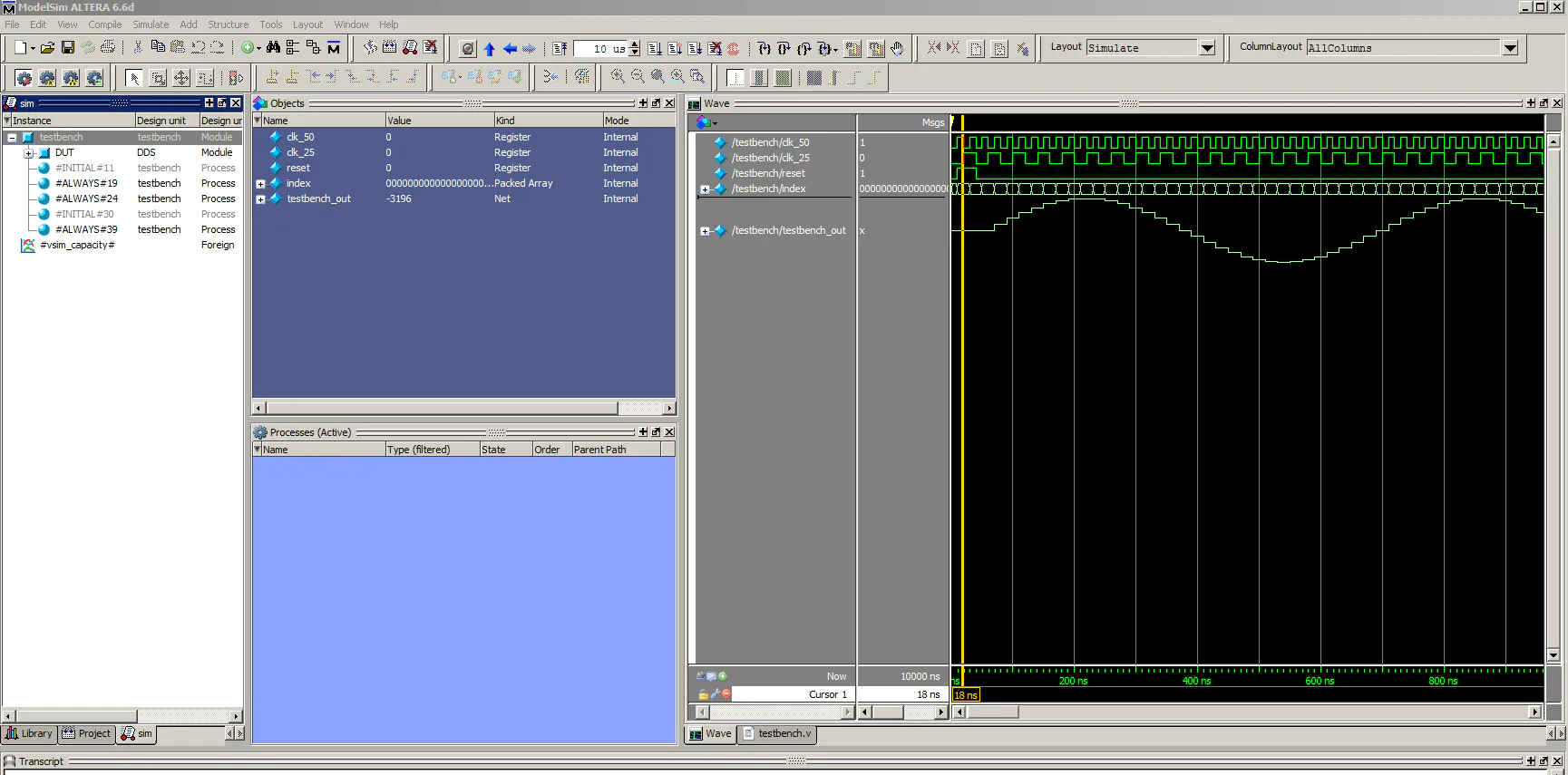Click the Find binoculars icon
The width and height of the screenshot is (1568, 775).
273,48
